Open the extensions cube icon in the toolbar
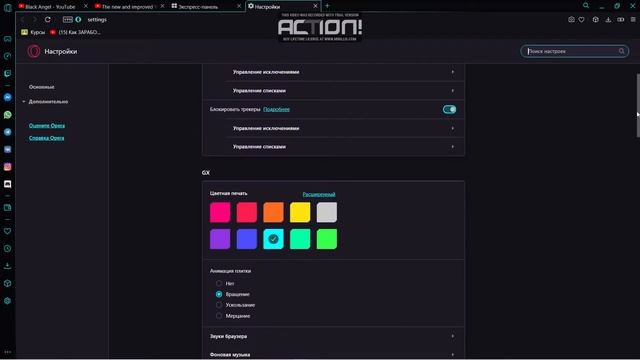The height and width of the screenshot is (360, 640). [596, 19]
